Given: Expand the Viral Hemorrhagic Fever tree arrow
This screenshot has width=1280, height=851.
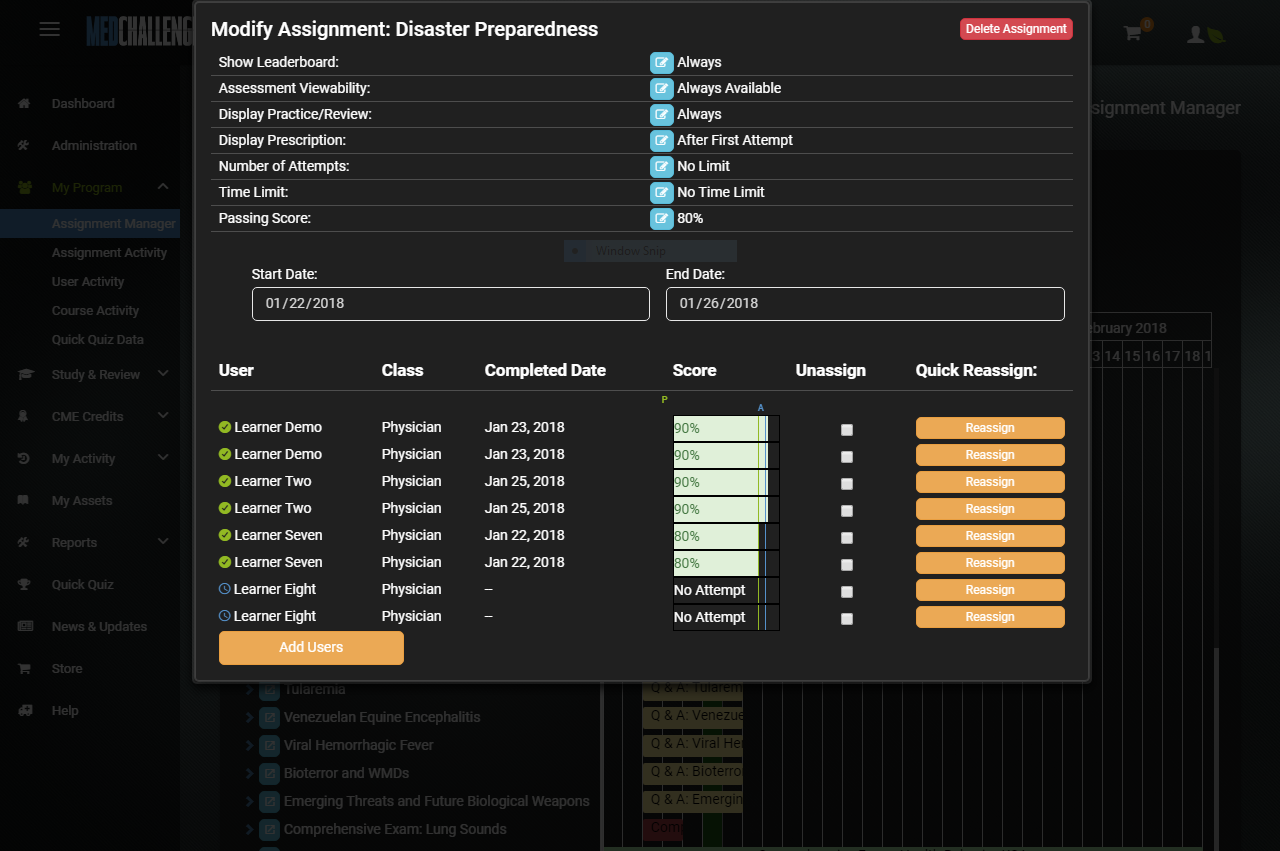Looking at the screenshot, I should (x=249, y=745).
